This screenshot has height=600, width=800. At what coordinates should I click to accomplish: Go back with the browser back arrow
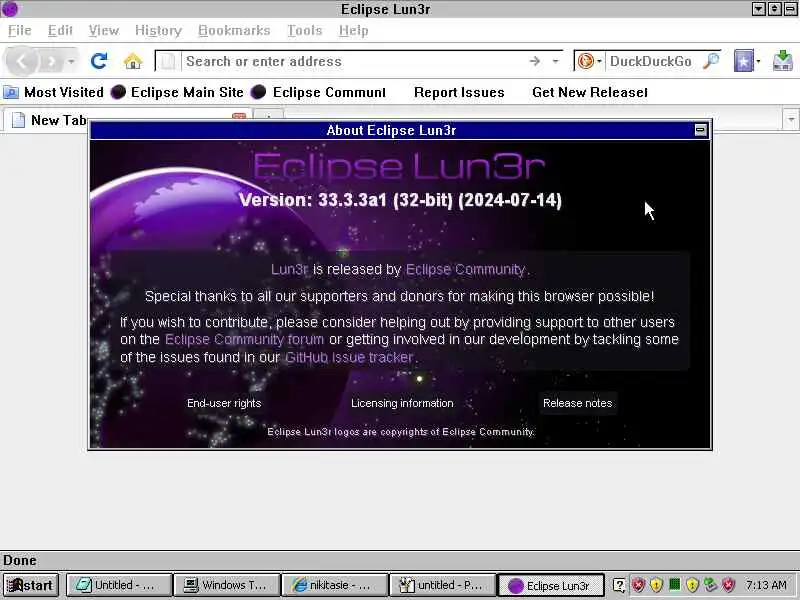[x=21, y=62]
